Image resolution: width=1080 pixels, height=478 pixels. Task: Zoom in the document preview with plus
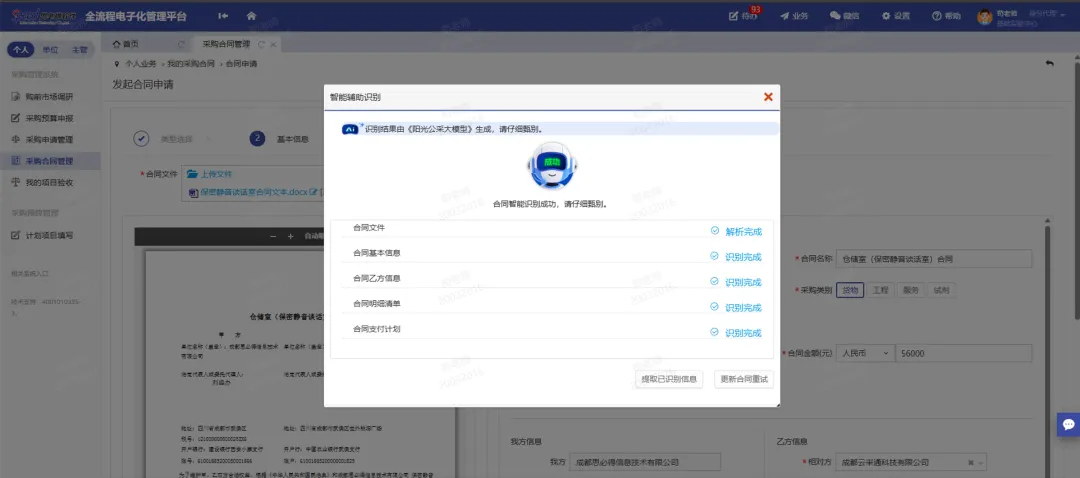[291, 236]
